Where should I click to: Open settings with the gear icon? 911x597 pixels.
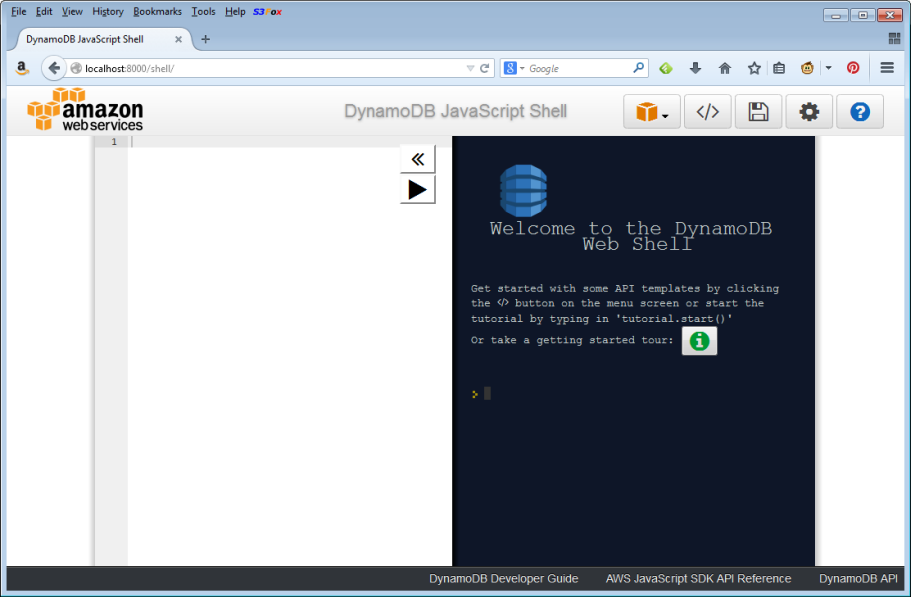(809, 112)
